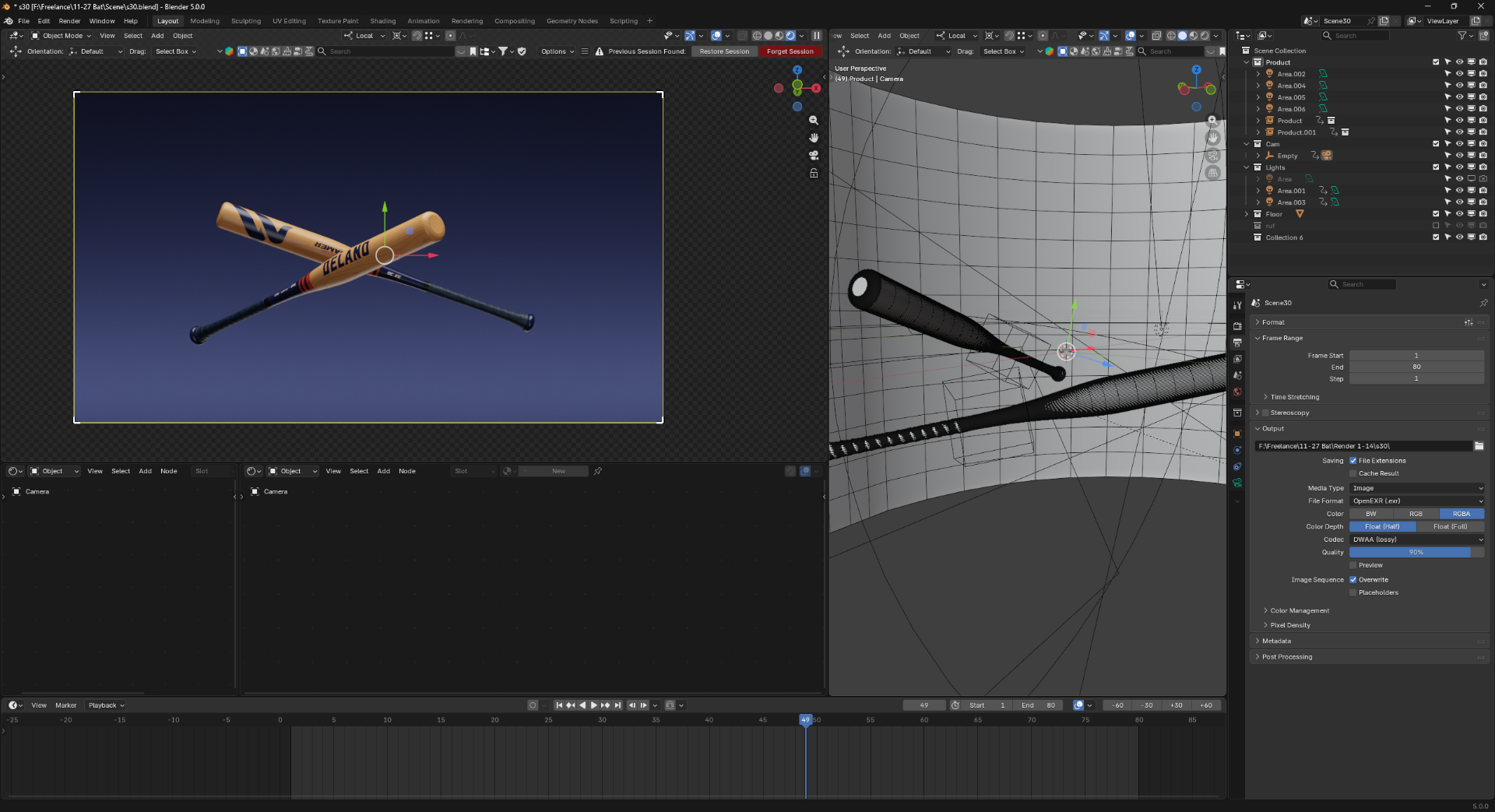Expand the Floor collection
1495x812 pixels.
1247,214
